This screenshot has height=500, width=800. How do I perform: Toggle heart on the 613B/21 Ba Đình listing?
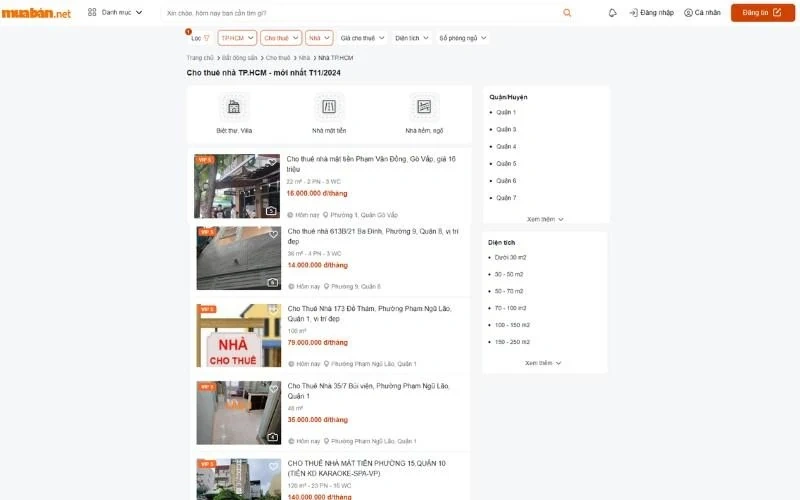273,235
